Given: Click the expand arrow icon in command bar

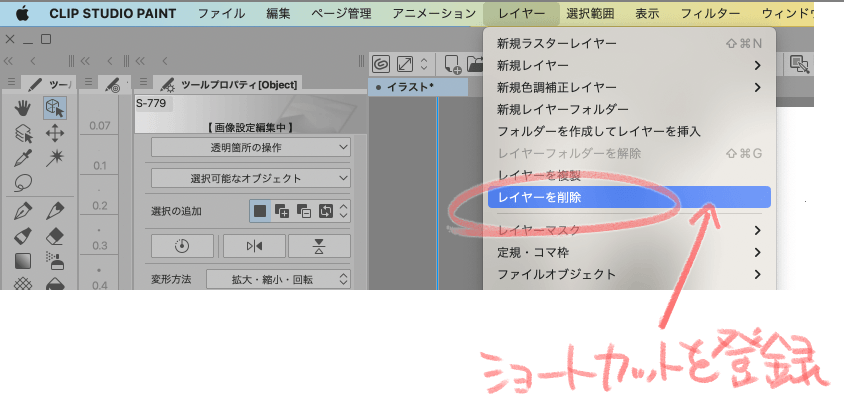Looking at the screenshot, I should tap(405, 65).
